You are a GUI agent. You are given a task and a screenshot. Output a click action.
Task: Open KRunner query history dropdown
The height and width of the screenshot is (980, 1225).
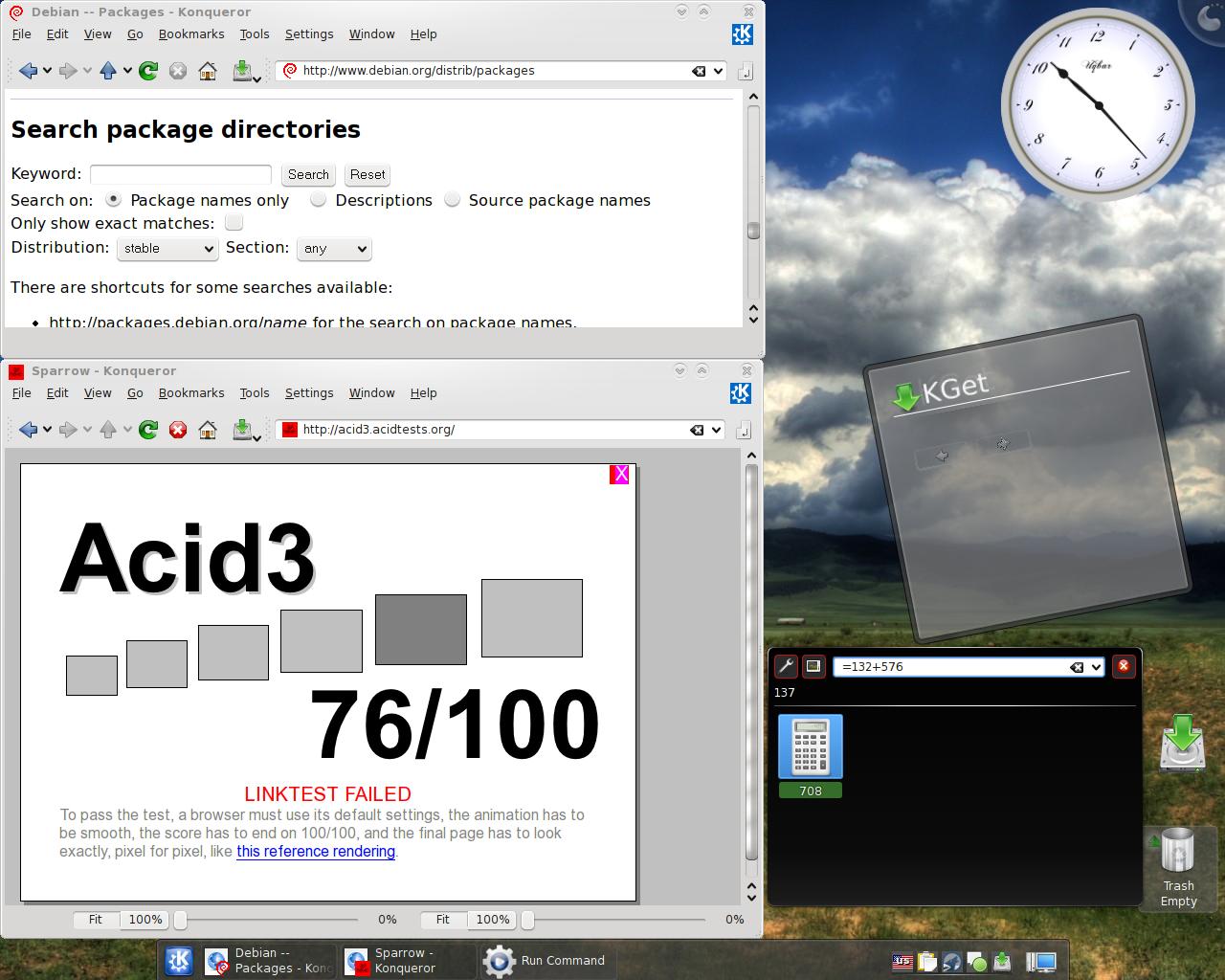click(1097, 667)
